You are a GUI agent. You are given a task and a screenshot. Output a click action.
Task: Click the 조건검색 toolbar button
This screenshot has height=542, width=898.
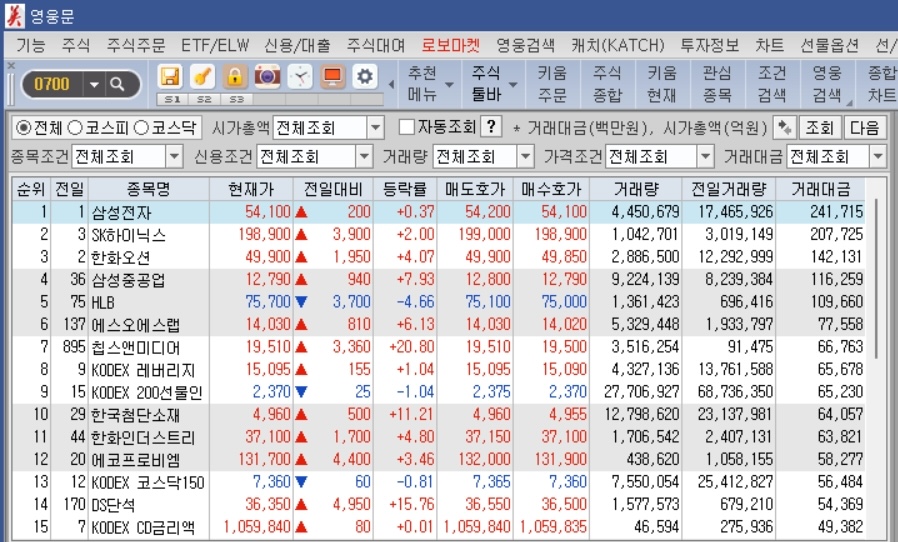click(772, 84)
